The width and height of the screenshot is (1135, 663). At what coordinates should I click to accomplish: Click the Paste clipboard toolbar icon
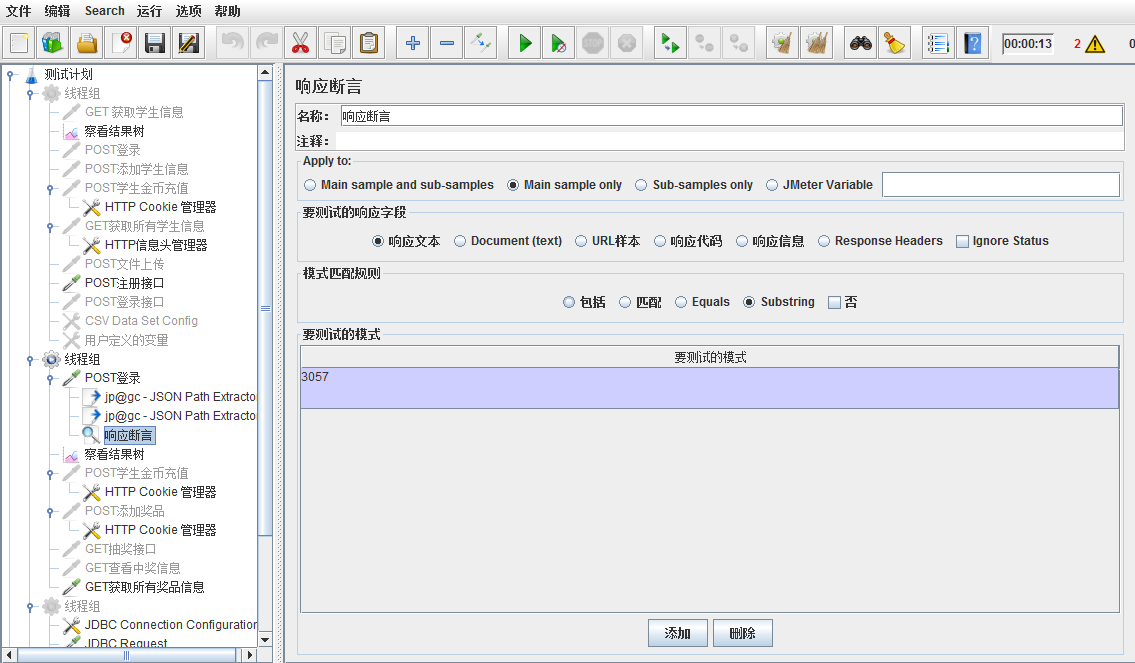369,43
